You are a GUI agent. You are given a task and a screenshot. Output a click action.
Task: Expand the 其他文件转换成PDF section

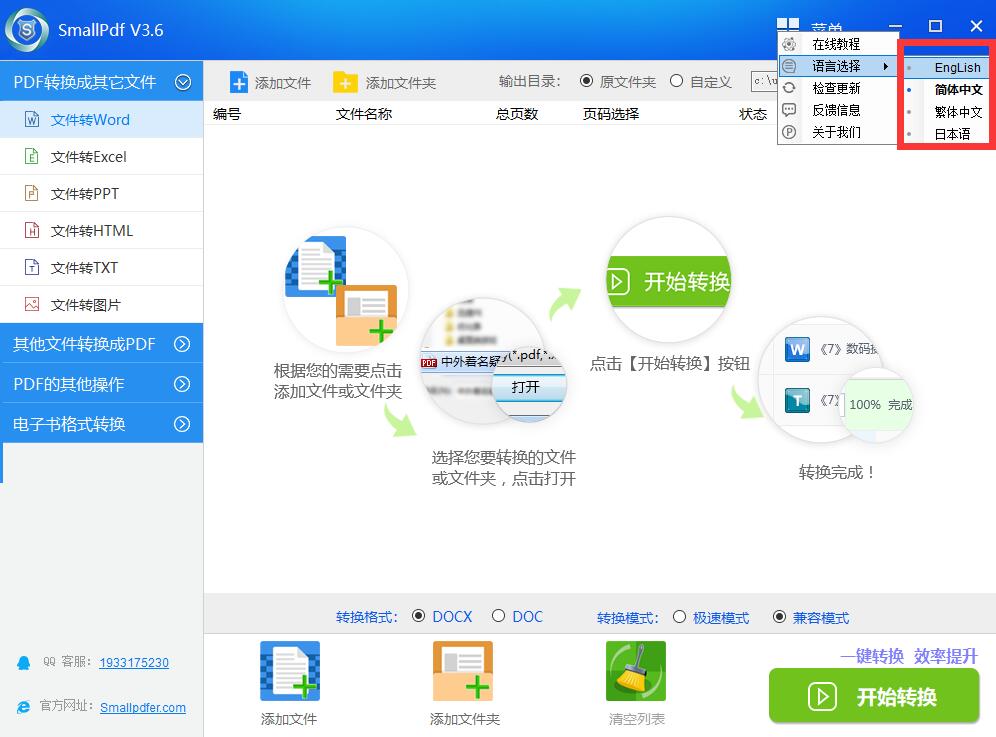pyautogui.click(x=182, y=344)
